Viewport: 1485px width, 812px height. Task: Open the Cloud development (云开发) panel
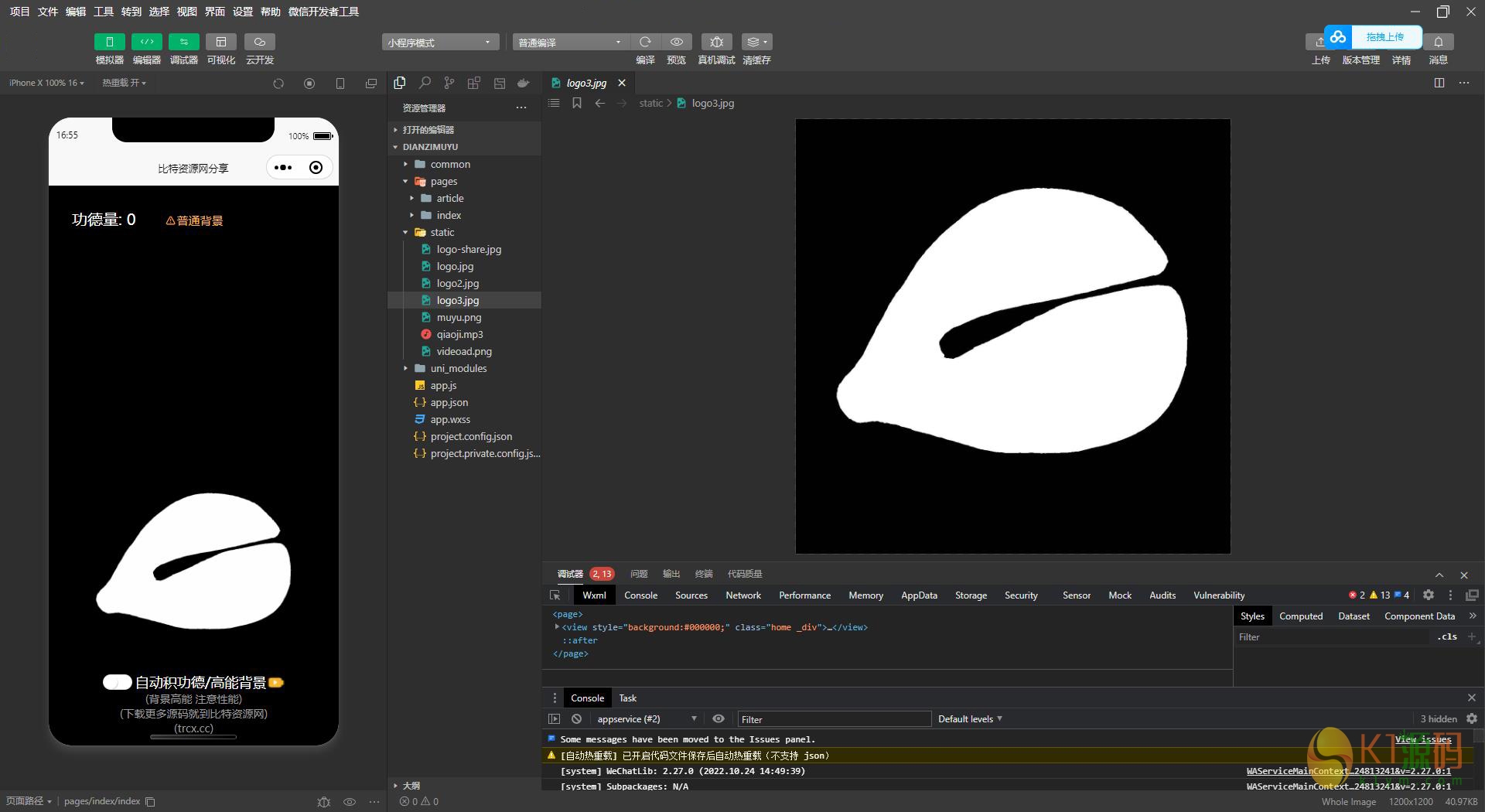coord(260,42)
